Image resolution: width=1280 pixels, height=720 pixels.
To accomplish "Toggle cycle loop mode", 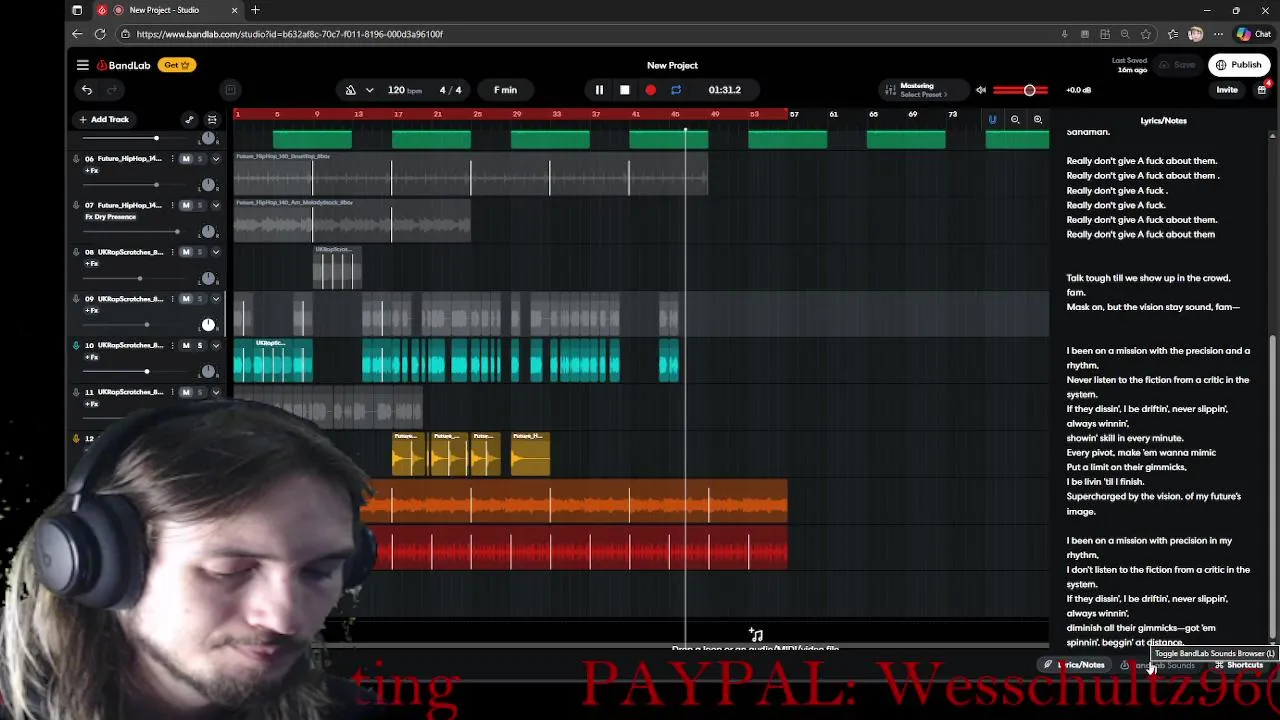I will point(676,90).
